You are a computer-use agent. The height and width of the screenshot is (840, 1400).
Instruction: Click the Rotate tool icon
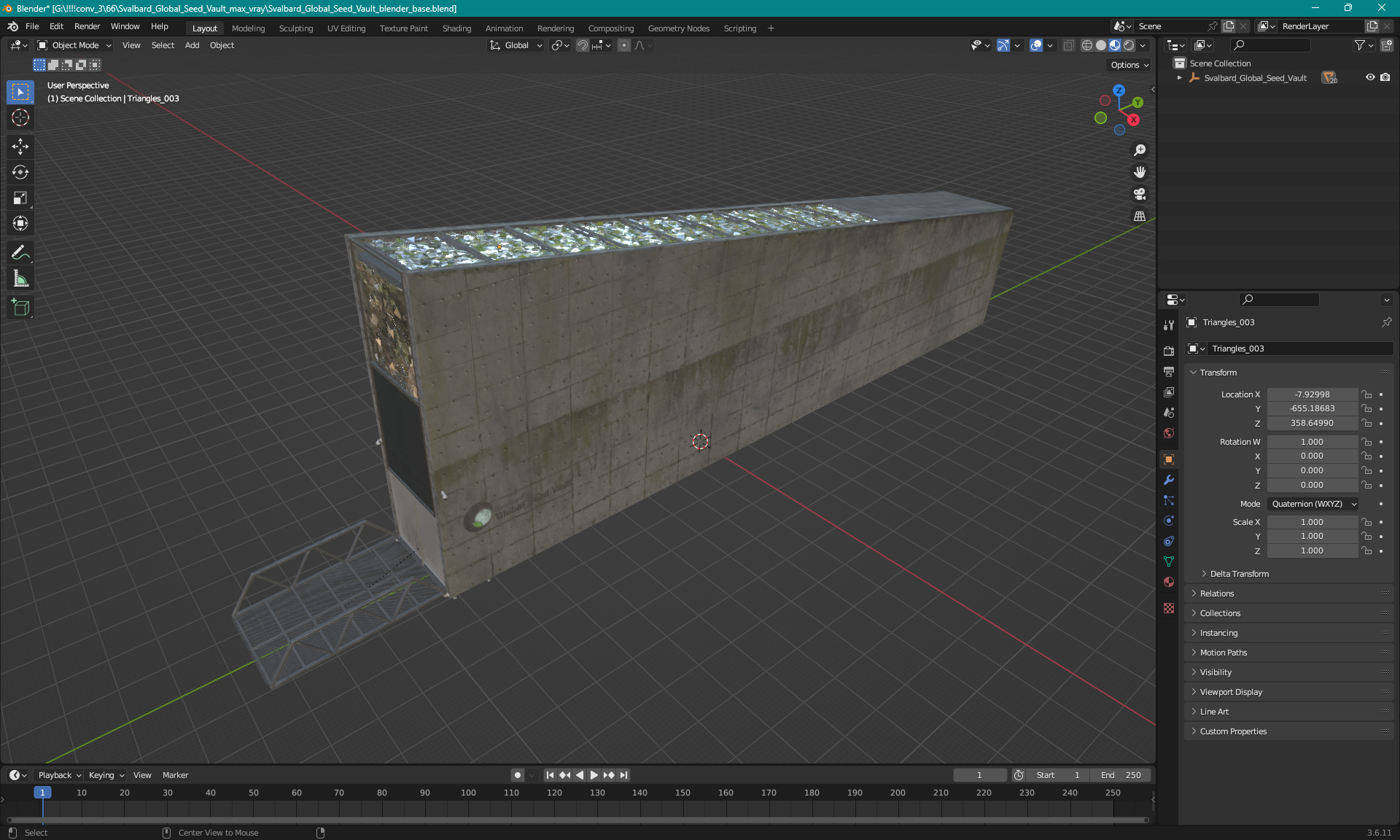click(21, 172)
